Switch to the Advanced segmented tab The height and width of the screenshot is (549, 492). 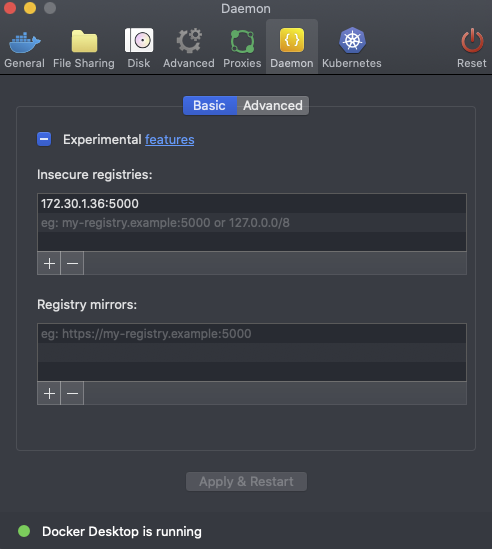click(273, 105)
